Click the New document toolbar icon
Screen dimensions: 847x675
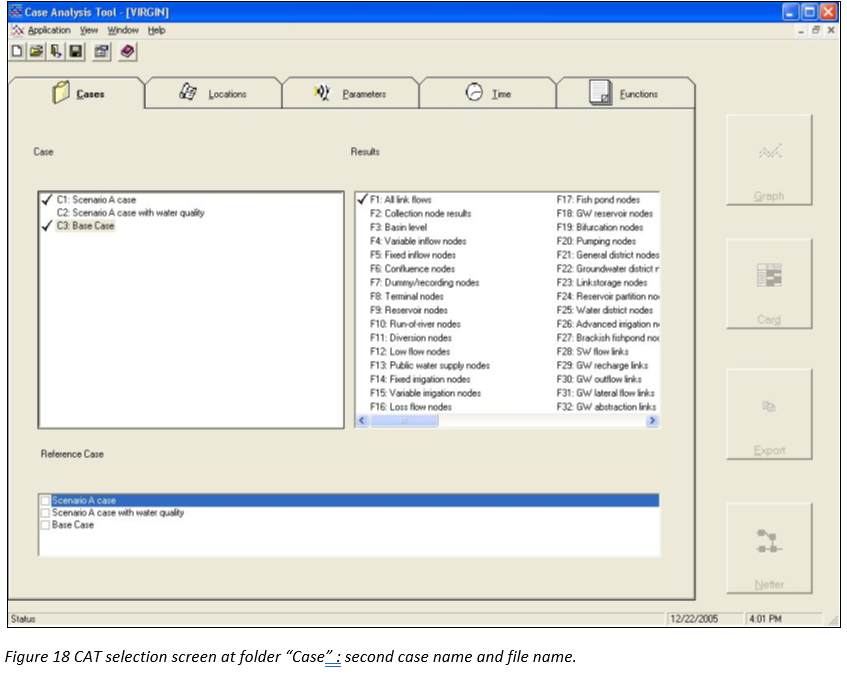click(x=17, y=51)
